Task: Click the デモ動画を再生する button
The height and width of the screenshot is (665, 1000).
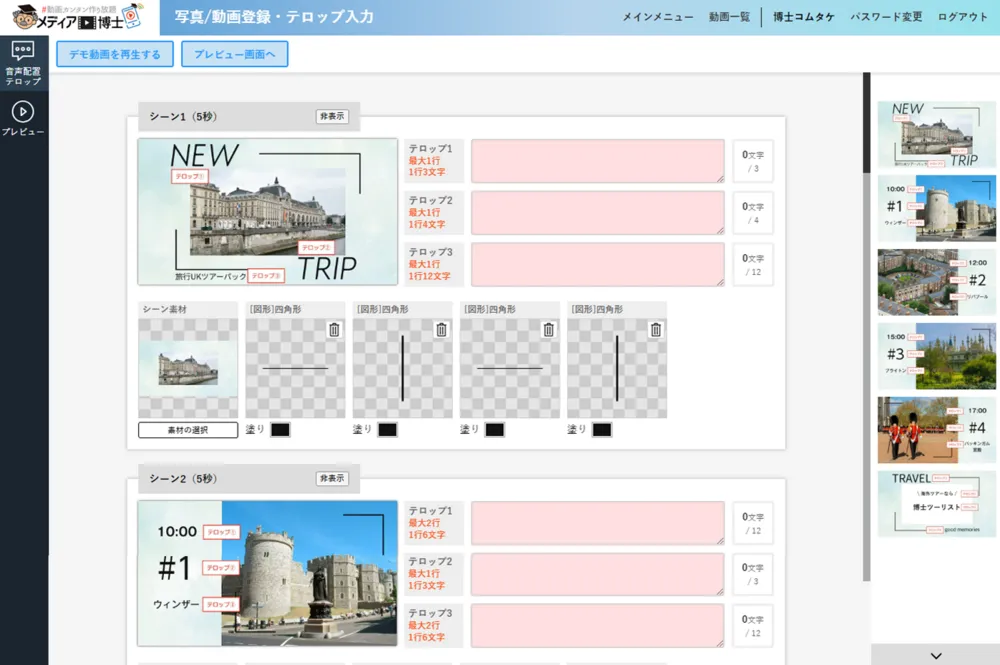Action: [x=115, y=54]
